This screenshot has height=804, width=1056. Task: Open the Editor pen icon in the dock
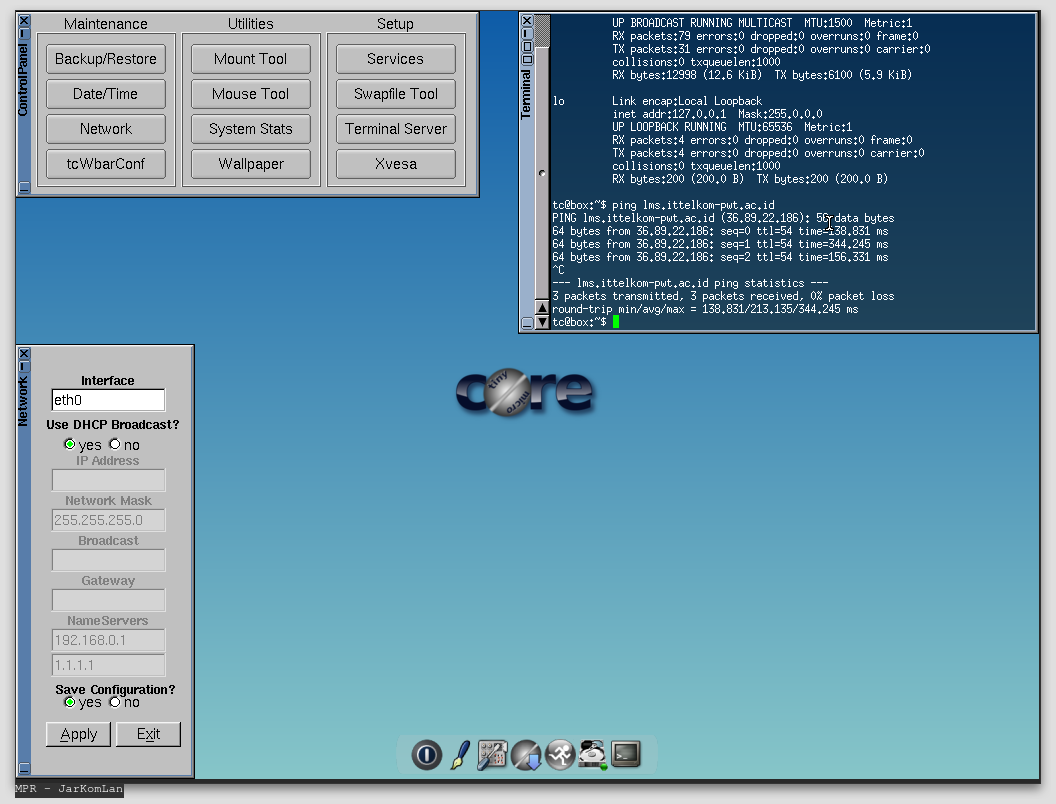coord(460,755)
